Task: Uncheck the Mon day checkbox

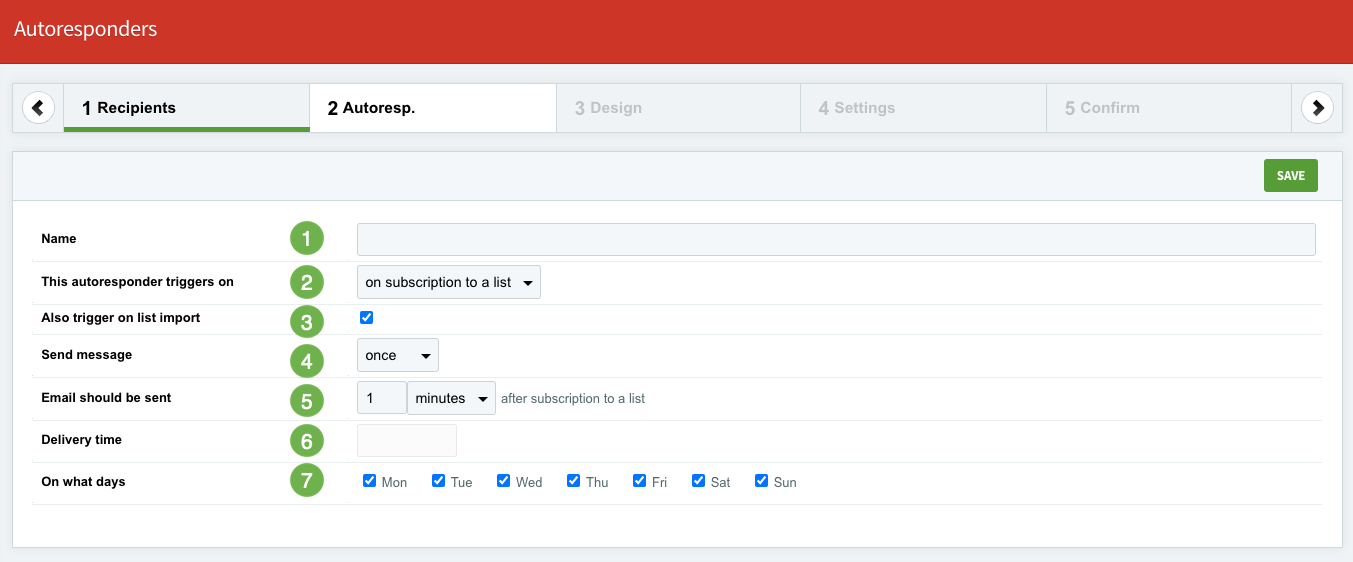Action: (369, 481)
